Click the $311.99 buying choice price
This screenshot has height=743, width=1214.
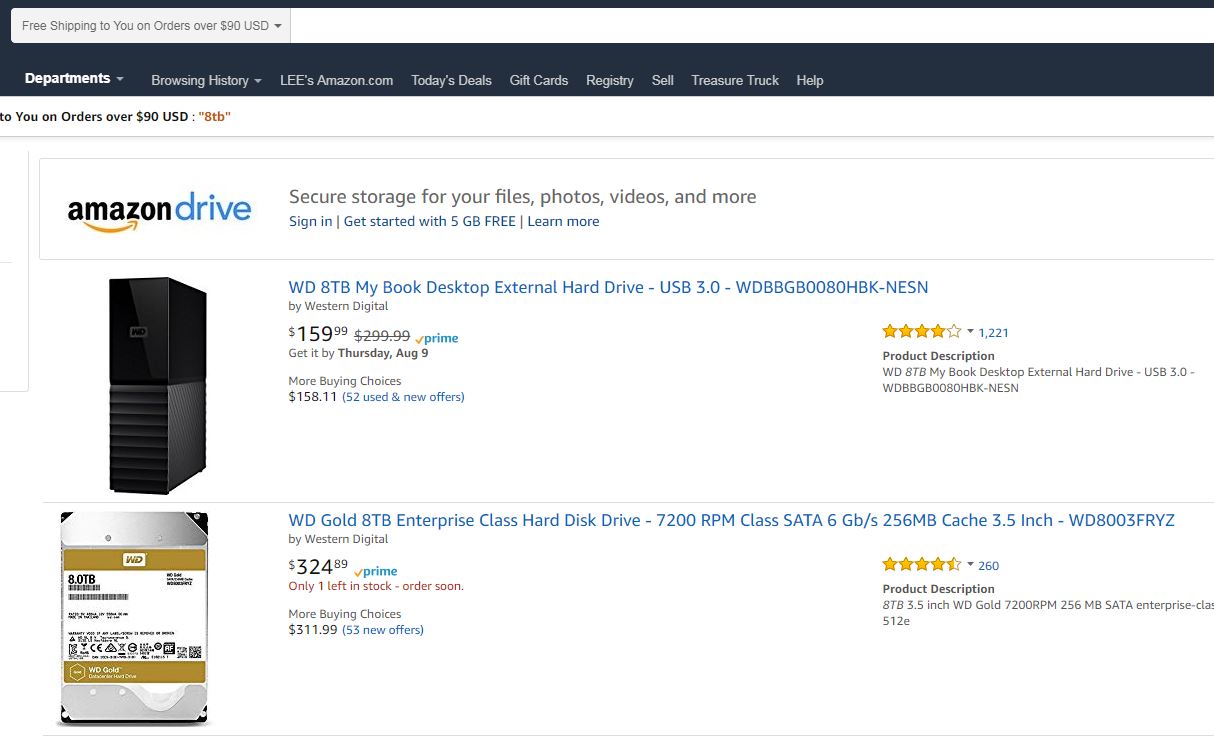(313, 630)
